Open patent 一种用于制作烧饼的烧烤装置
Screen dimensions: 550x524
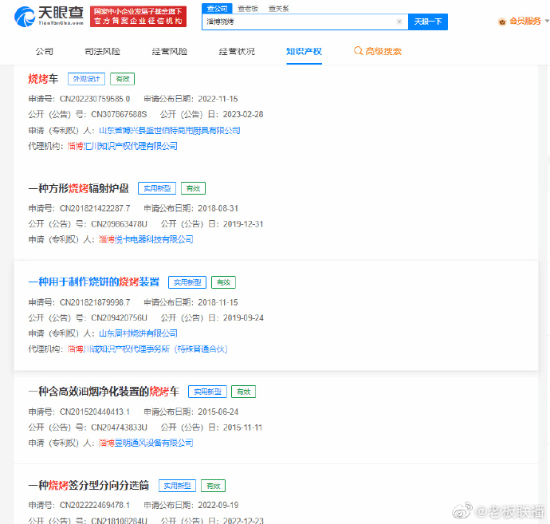tap(94, 282)
